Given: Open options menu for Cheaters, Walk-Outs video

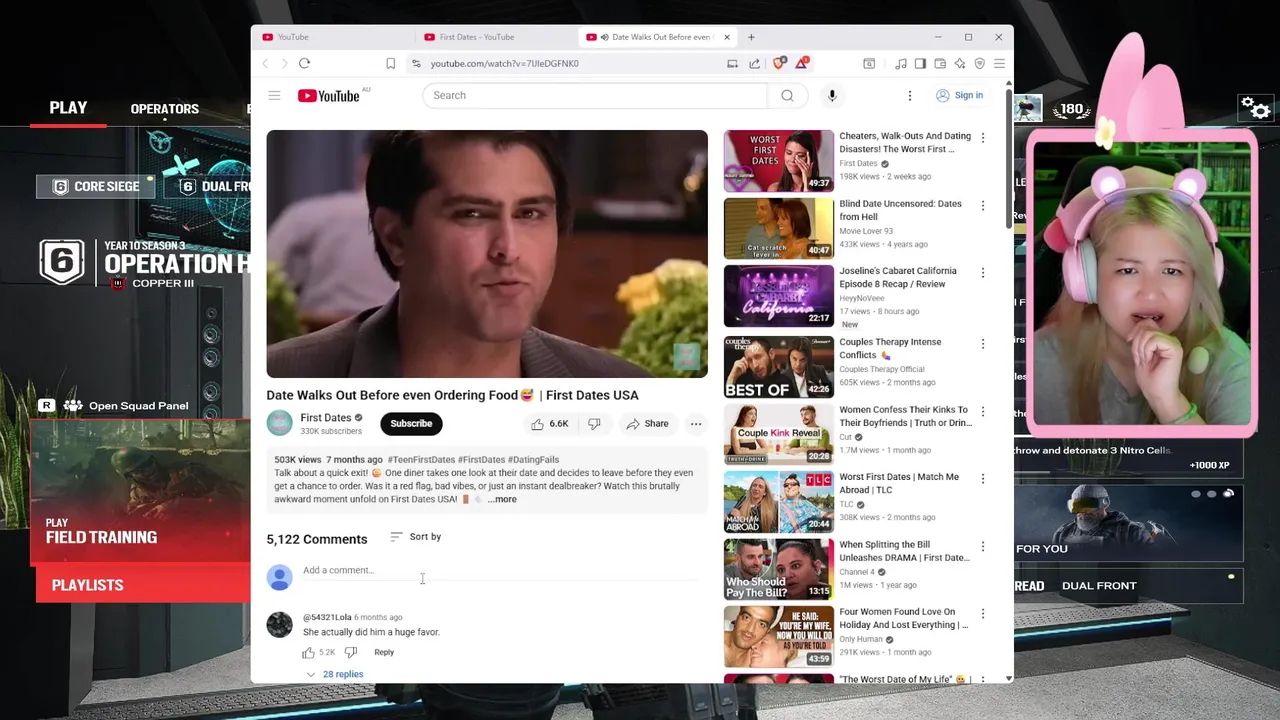Looking at the screenshot, I should 982,138.
